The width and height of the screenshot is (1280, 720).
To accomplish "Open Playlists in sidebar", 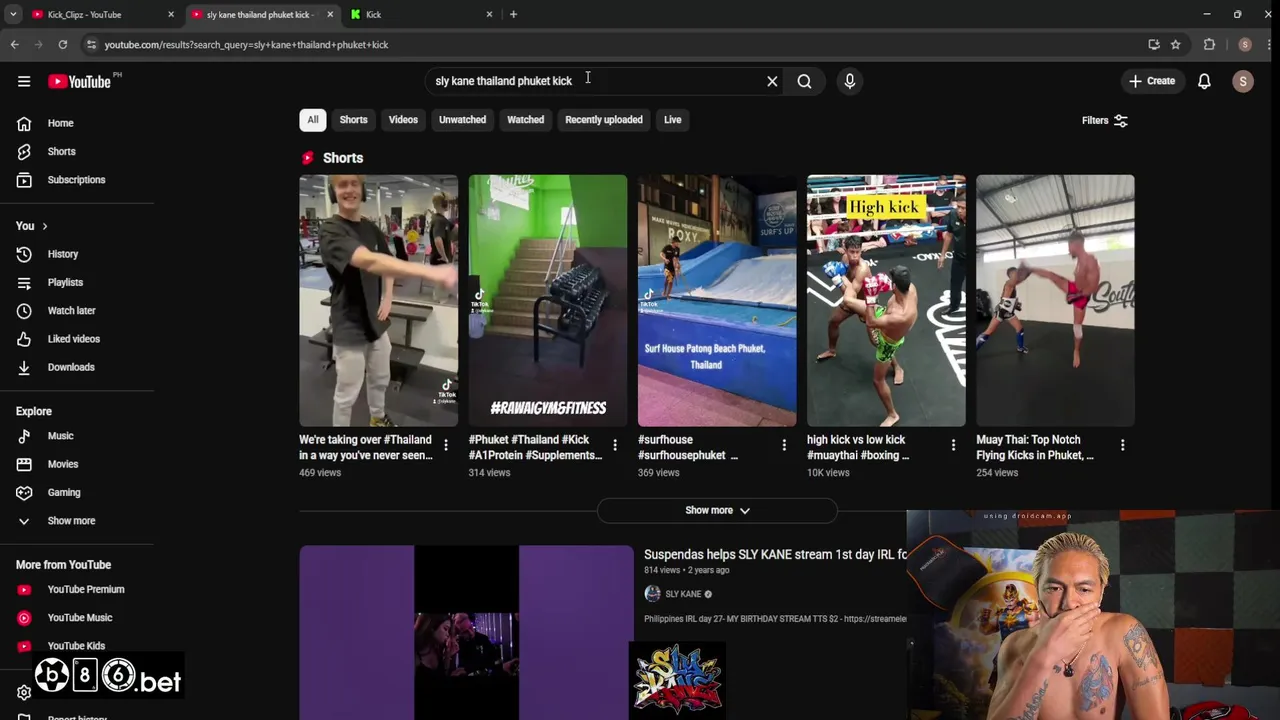I will (77, 282).
